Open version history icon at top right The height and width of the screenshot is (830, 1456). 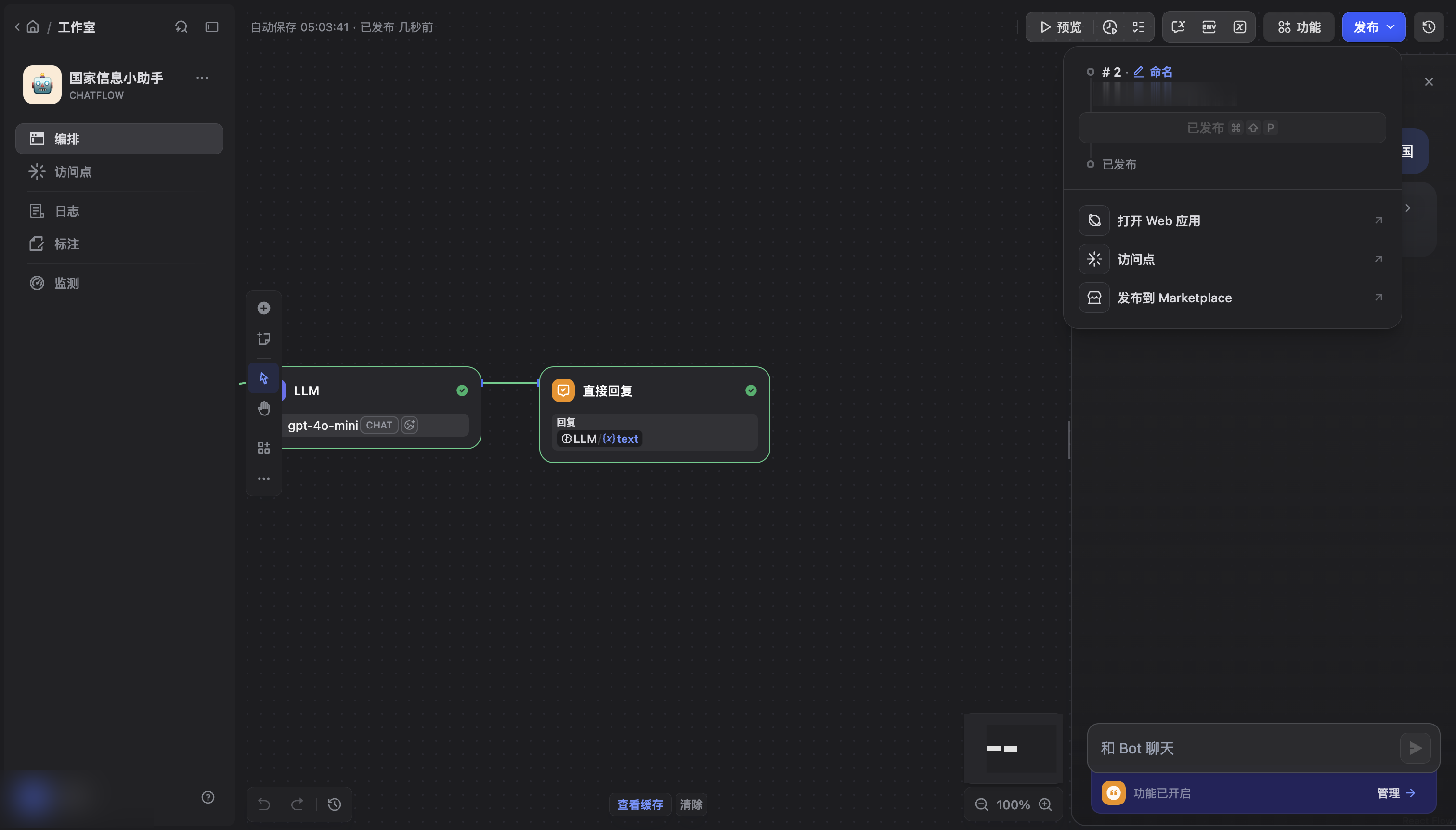(1428, 27)
